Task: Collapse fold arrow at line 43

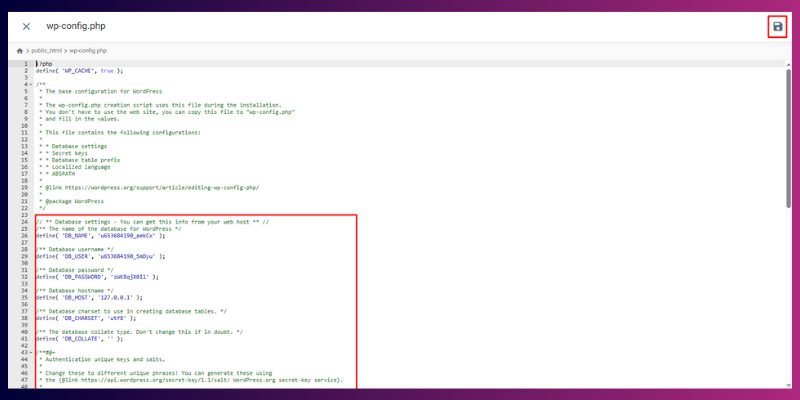Action: pos(31,353)
